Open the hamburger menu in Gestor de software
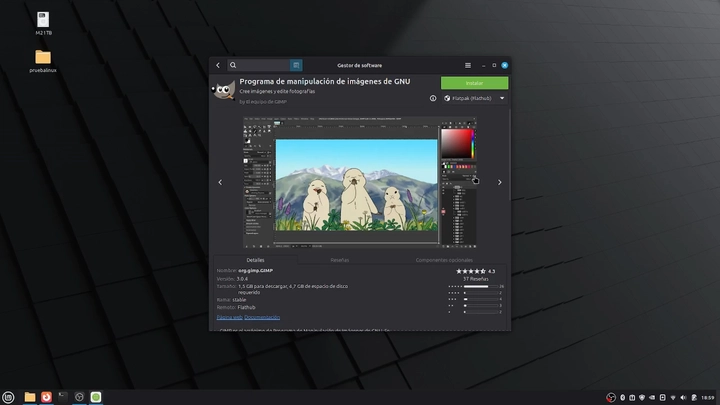Screen dimensions: 720x405 468,65
